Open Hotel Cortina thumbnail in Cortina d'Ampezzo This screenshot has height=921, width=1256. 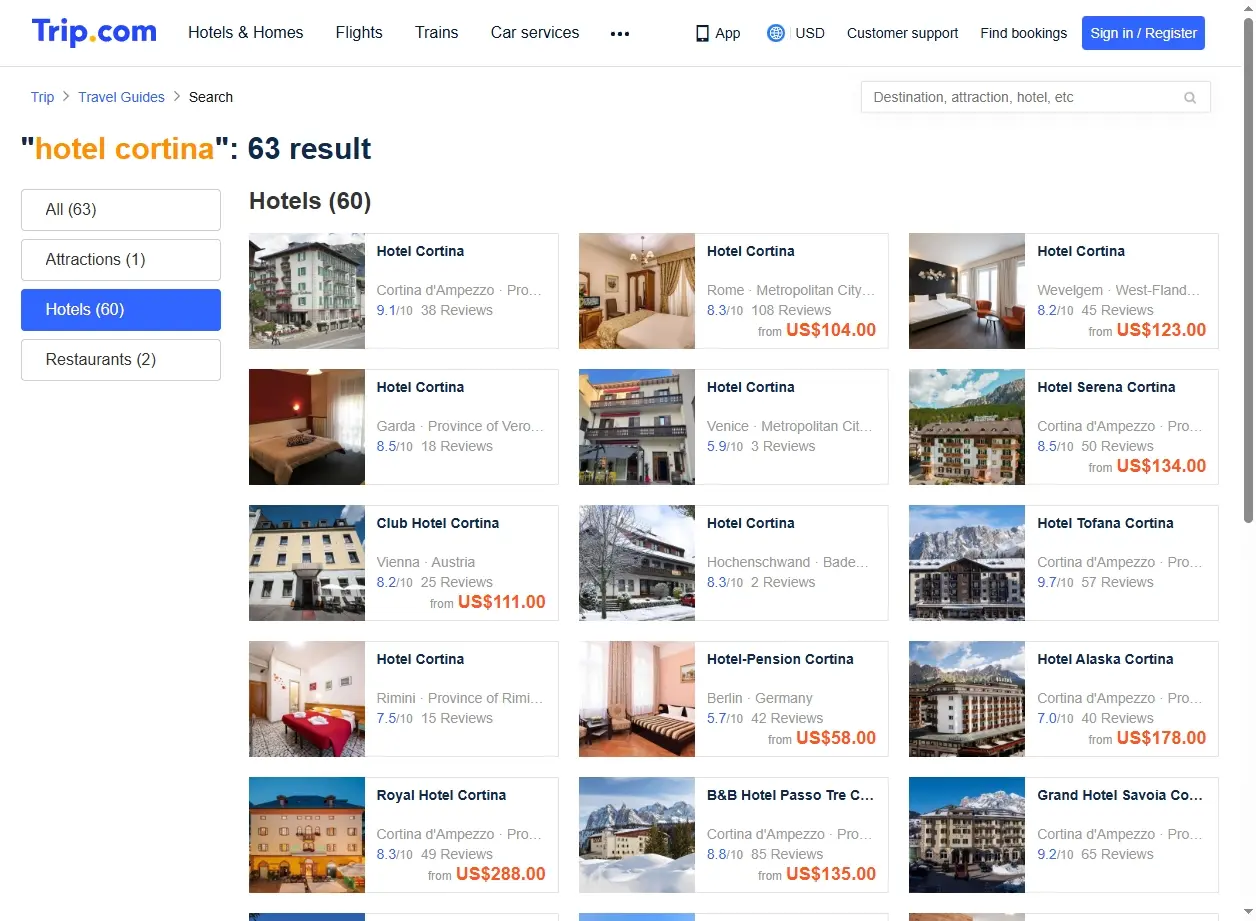[x=307, y=291]
